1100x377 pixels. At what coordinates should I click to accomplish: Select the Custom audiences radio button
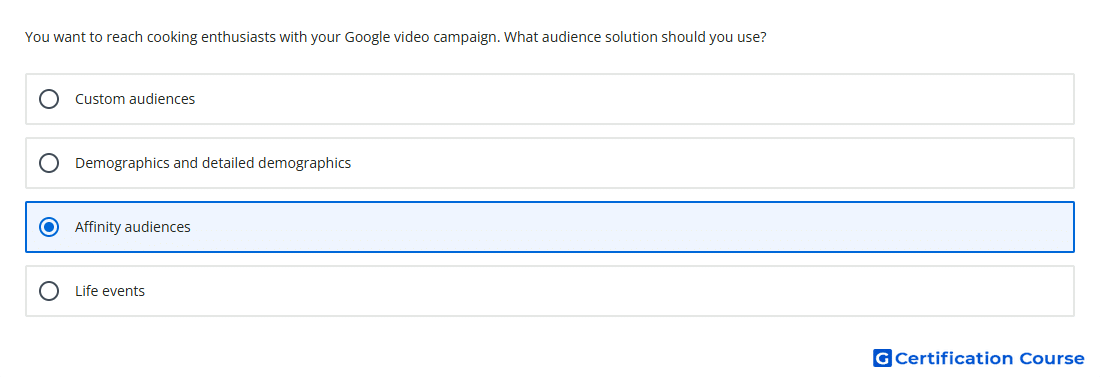[x=49, y=99]
